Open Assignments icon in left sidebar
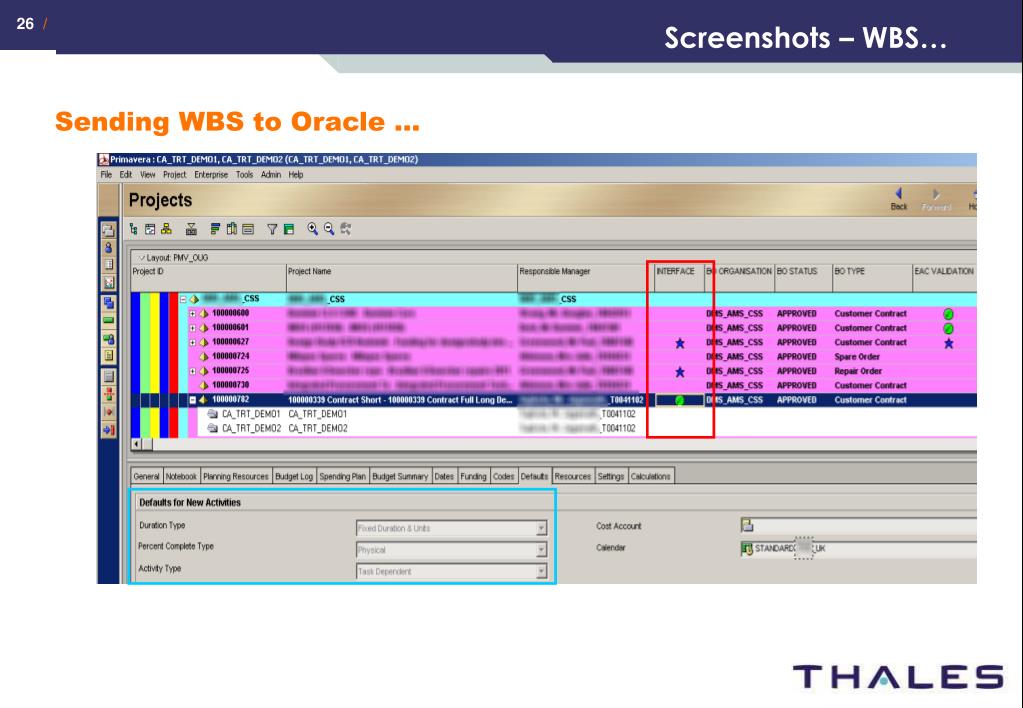Viewport: 1023px width, 708px height. pyautogui.click(x=108, y=338)
